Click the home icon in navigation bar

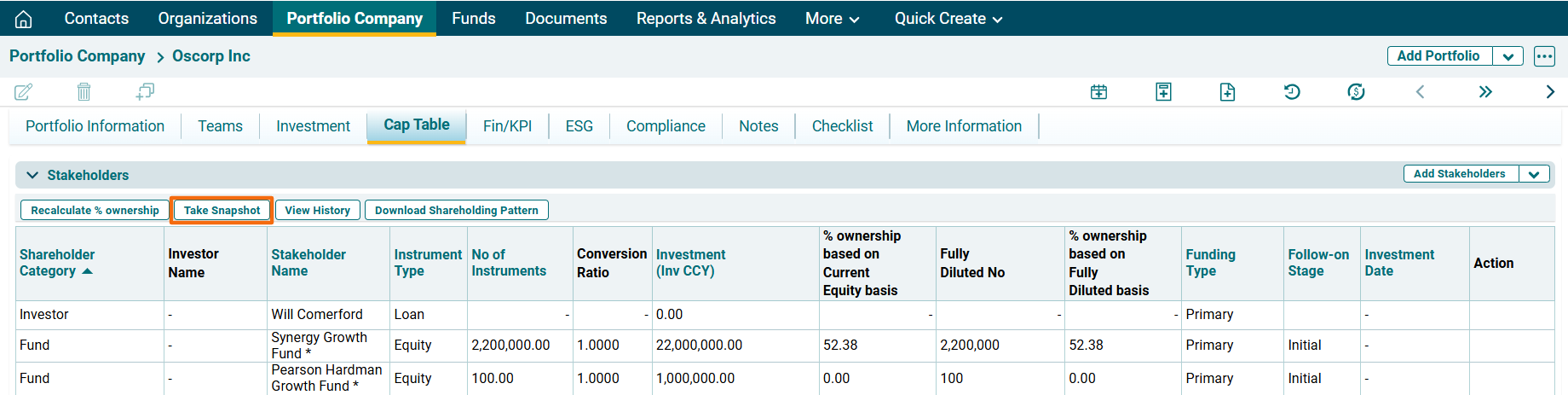point(24,19)
